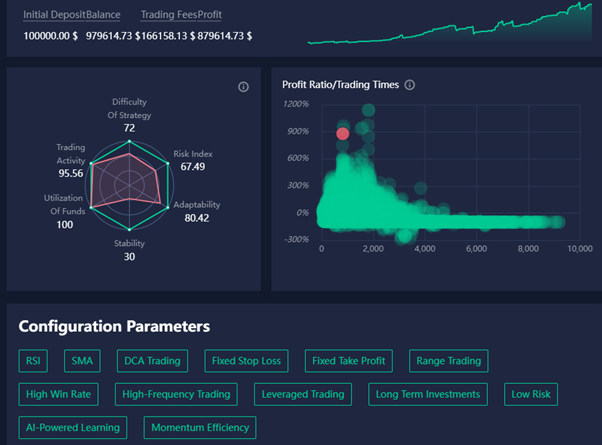The height and width of the screenshot is (445, 602).
Task: Click the red highlighted scatter point
Action: [343, 133]
